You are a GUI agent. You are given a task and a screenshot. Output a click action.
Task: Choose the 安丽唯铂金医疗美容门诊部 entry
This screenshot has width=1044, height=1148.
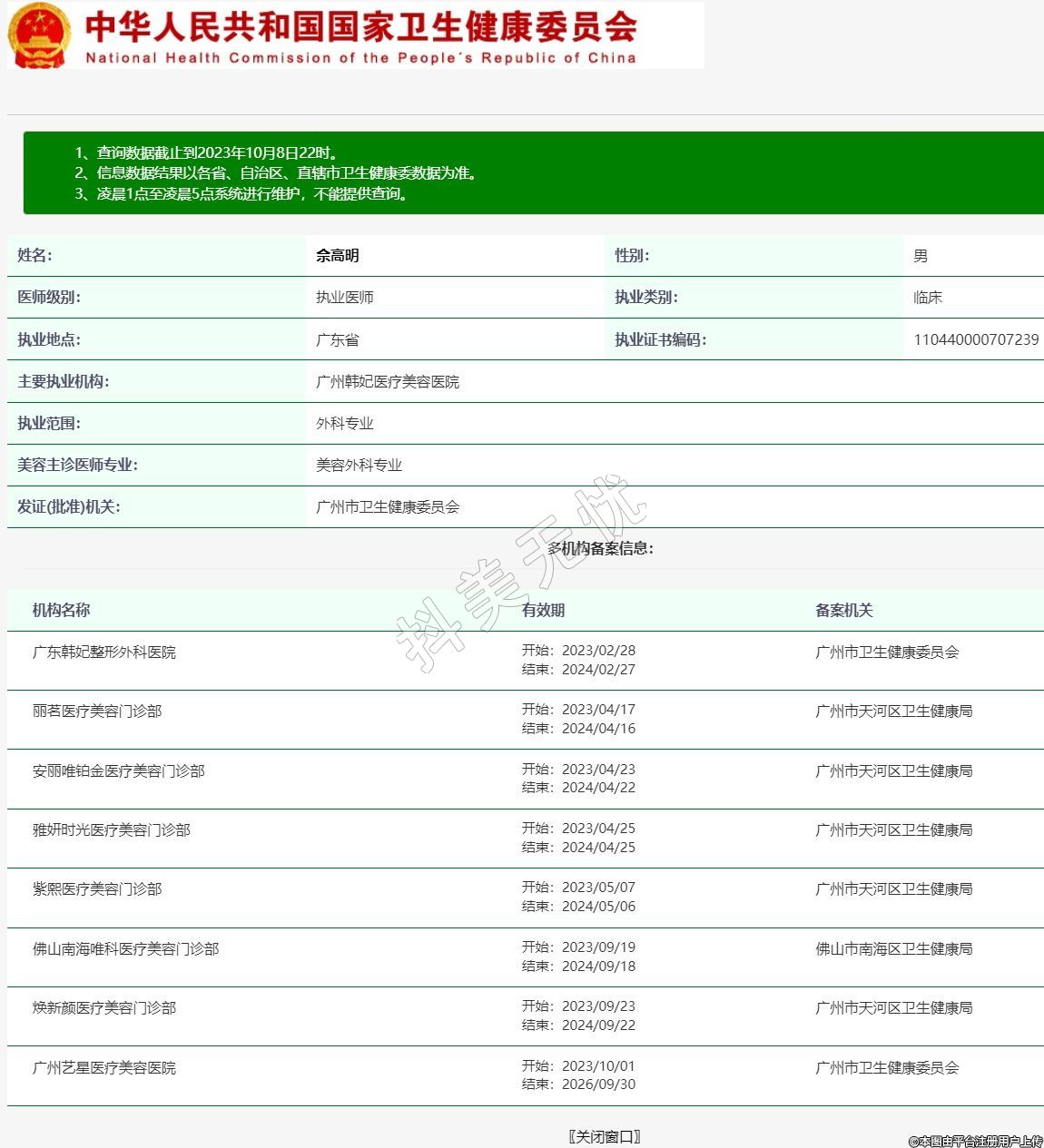119,771
